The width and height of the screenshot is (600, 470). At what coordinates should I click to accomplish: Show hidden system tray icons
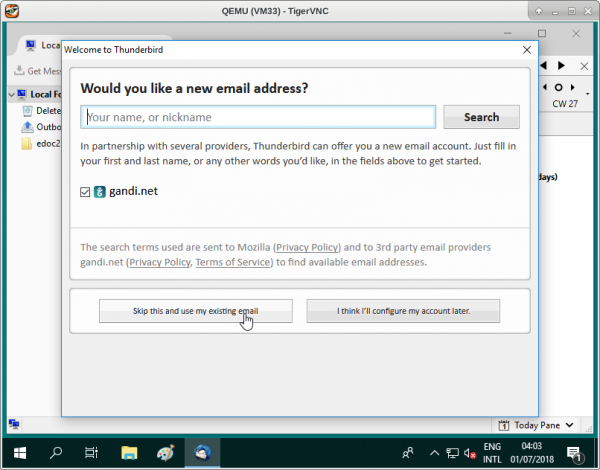coord(434,453)
